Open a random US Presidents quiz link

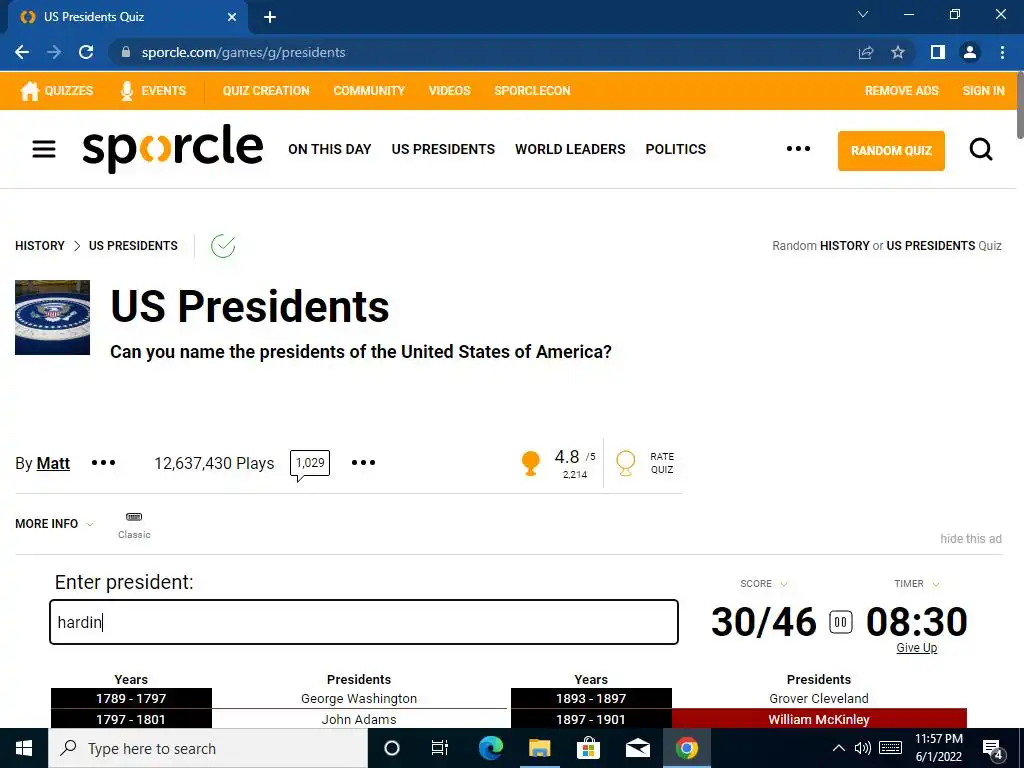point(931,246)
